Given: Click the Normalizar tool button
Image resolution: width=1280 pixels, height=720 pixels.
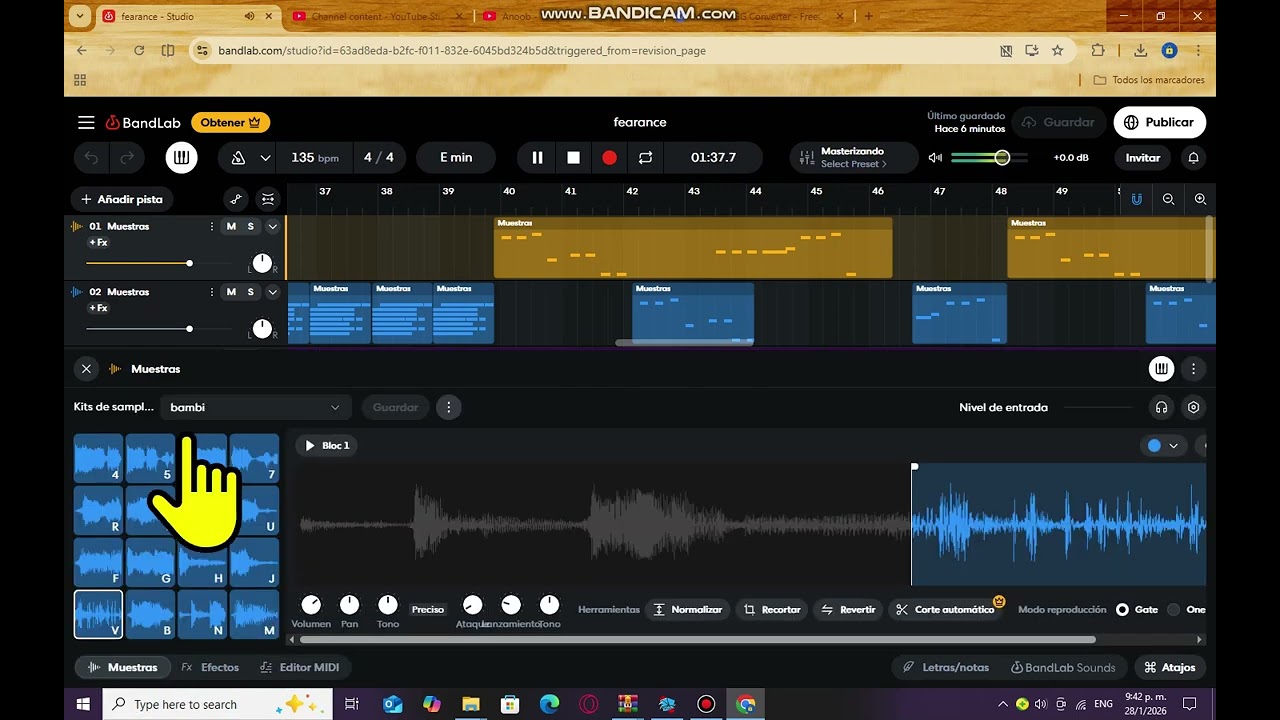Looking at the screenshot, I should point(687,609).
